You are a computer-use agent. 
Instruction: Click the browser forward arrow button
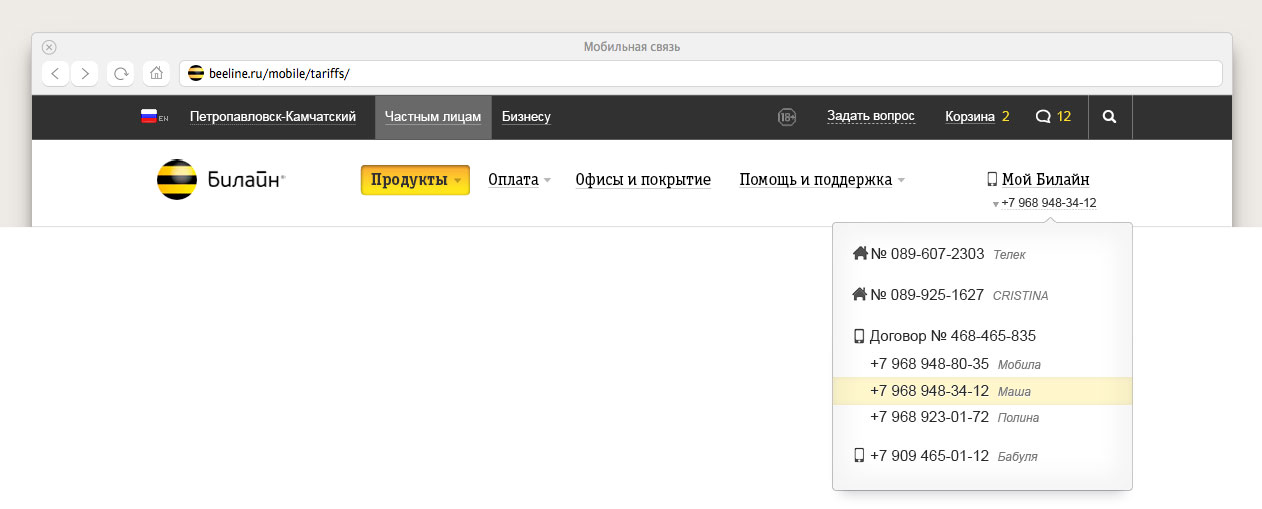coord(85,73)
